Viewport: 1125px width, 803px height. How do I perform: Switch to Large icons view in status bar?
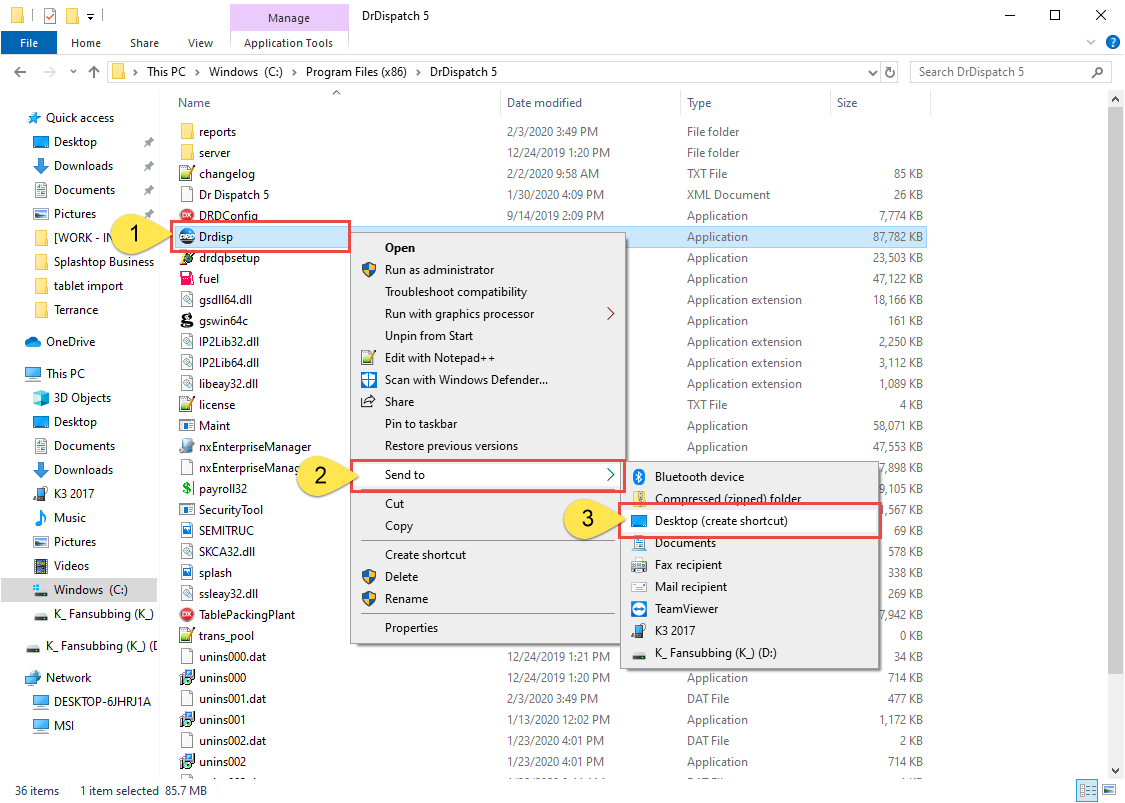(1108, 791)
